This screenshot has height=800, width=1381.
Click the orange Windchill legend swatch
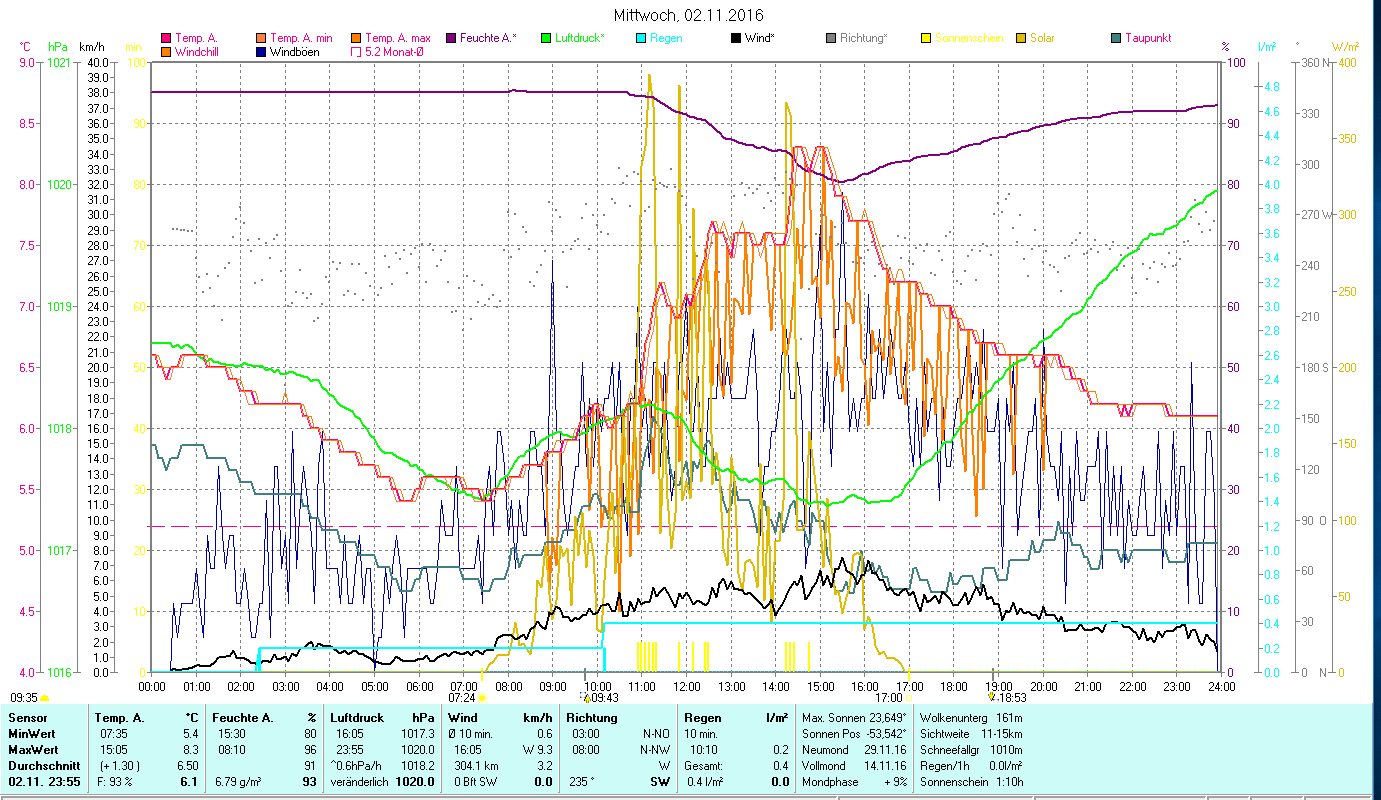pyautogui.click(x=166, y=52)
